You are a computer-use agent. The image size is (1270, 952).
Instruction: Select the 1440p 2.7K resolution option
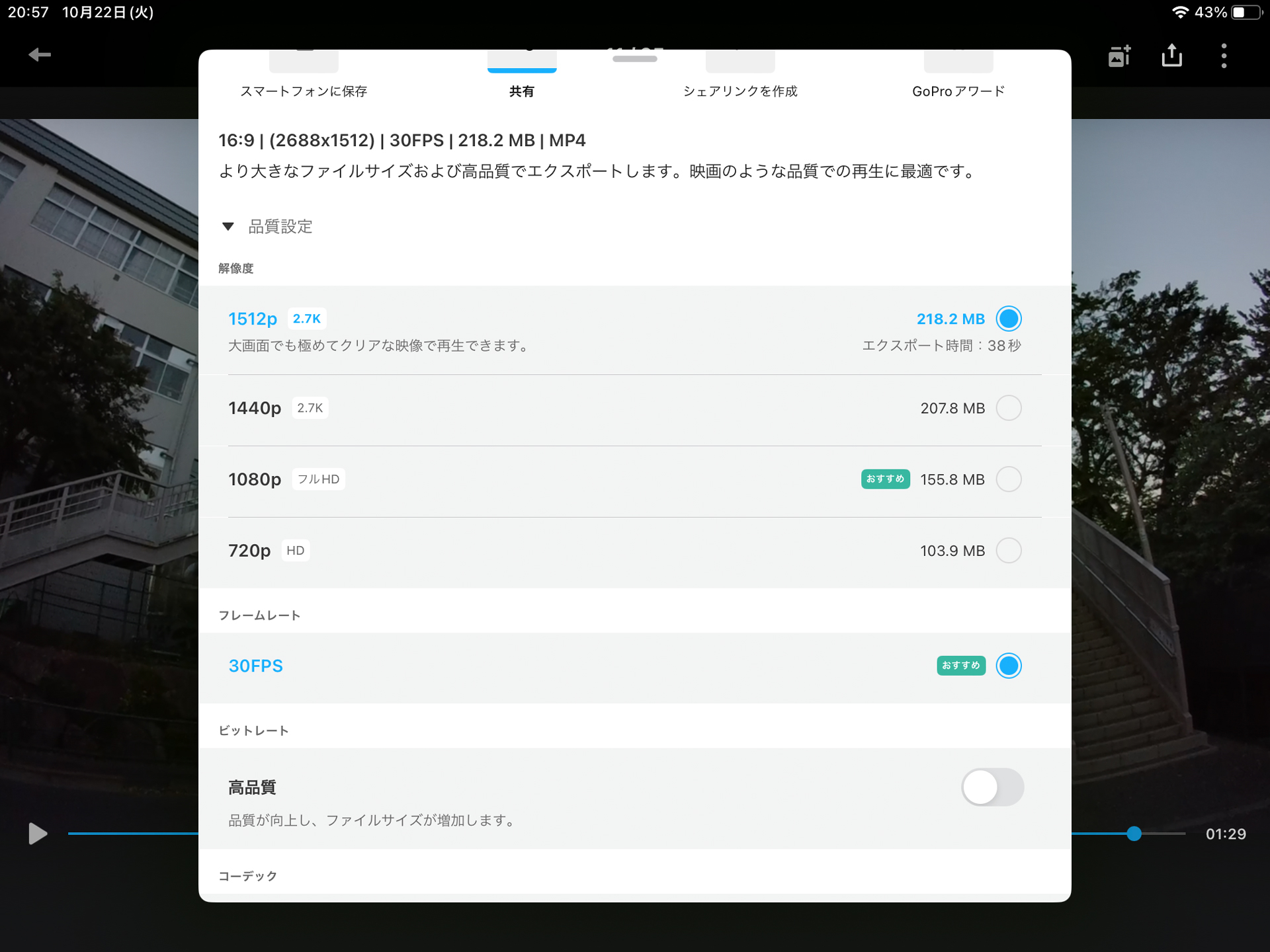tap(1009, 408)
